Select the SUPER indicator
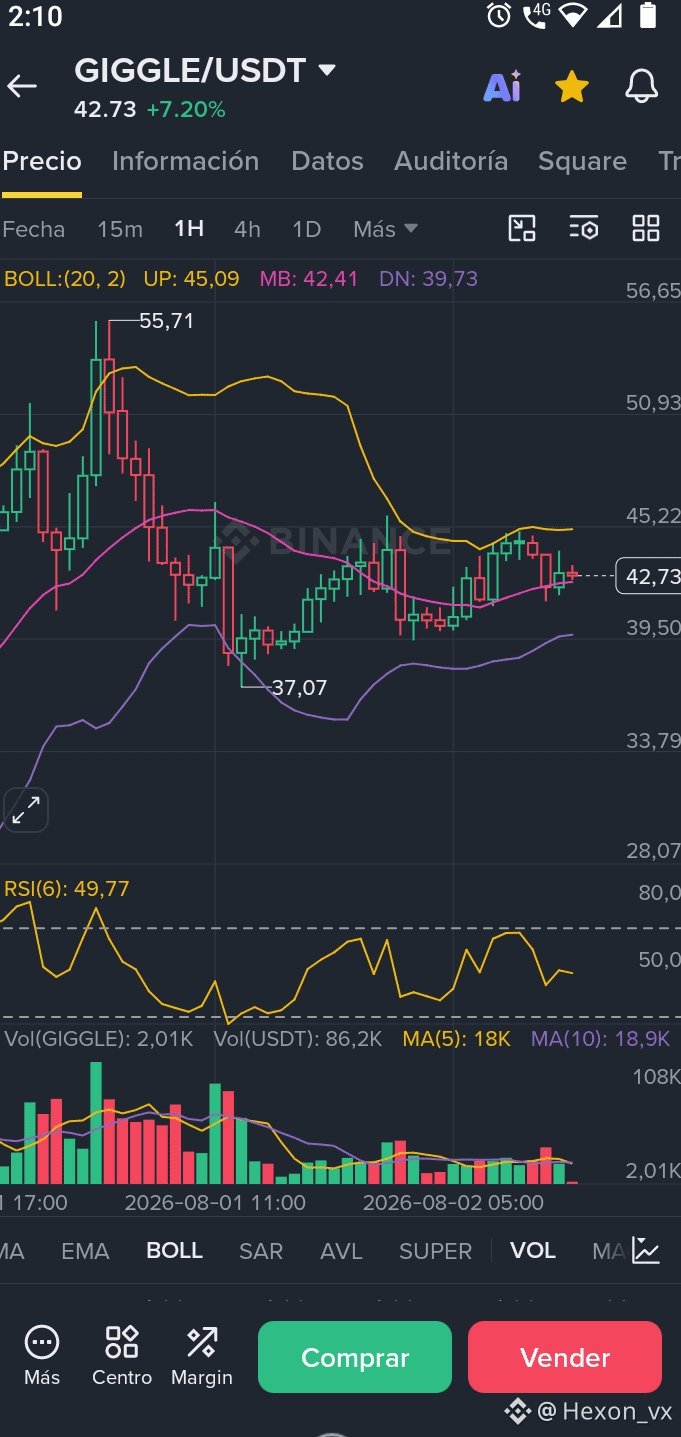 point(435,1251)
